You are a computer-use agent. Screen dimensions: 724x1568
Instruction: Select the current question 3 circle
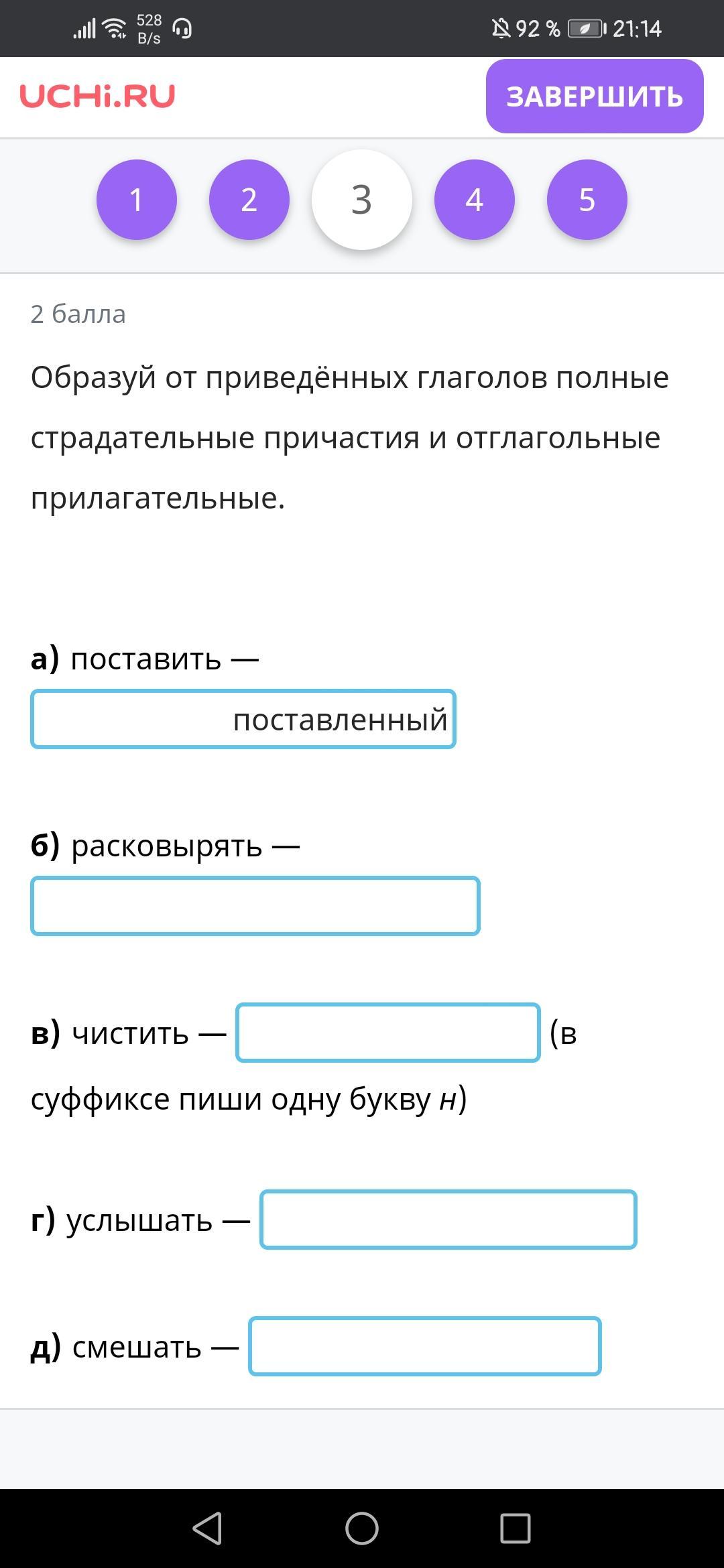362,200
